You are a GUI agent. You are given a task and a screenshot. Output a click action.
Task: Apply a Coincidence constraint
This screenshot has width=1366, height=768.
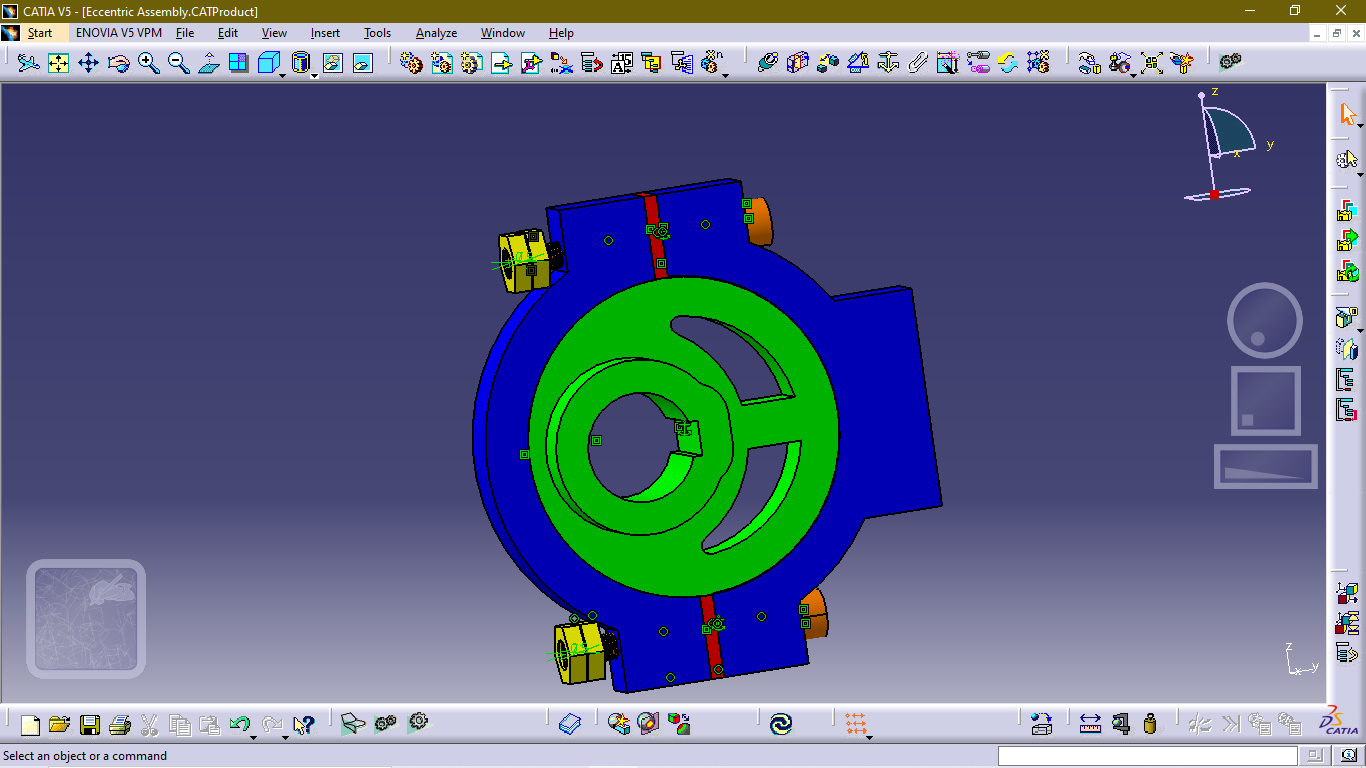[766, 63]
